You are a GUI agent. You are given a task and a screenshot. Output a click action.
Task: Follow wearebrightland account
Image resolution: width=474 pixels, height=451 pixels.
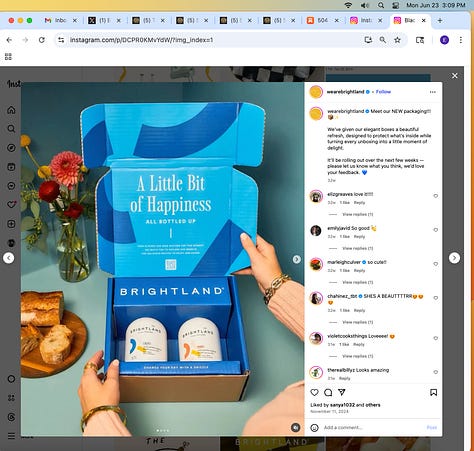pos(383,92)
